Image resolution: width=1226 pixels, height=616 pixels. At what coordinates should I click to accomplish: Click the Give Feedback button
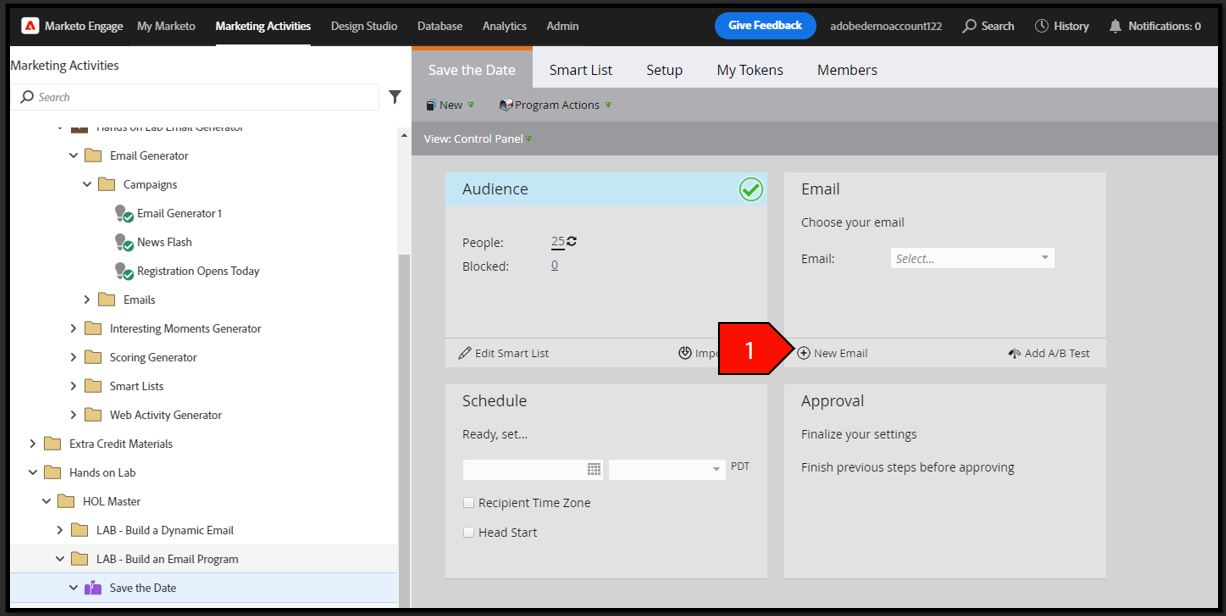(765, 26)
